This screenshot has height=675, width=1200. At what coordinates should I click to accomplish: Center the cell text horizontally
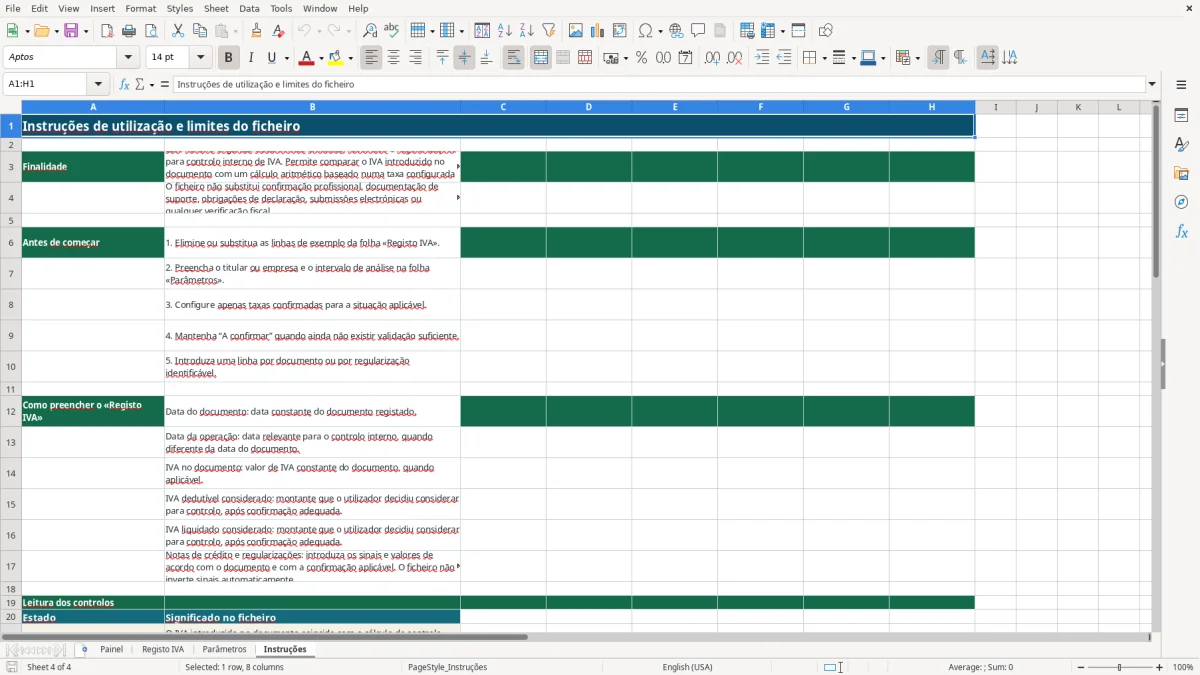tap(394, 58)
